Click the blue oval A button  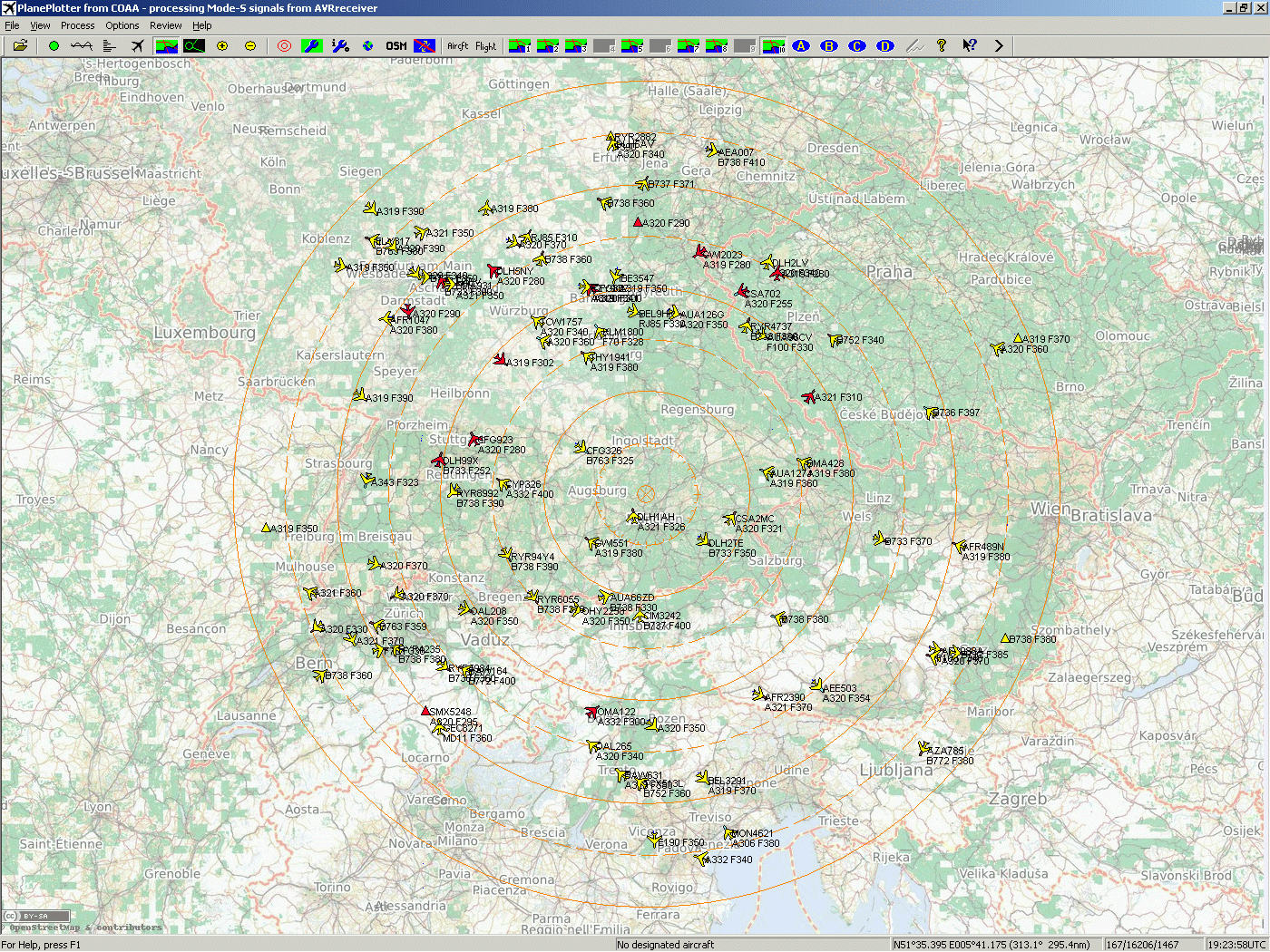[801, 45]
